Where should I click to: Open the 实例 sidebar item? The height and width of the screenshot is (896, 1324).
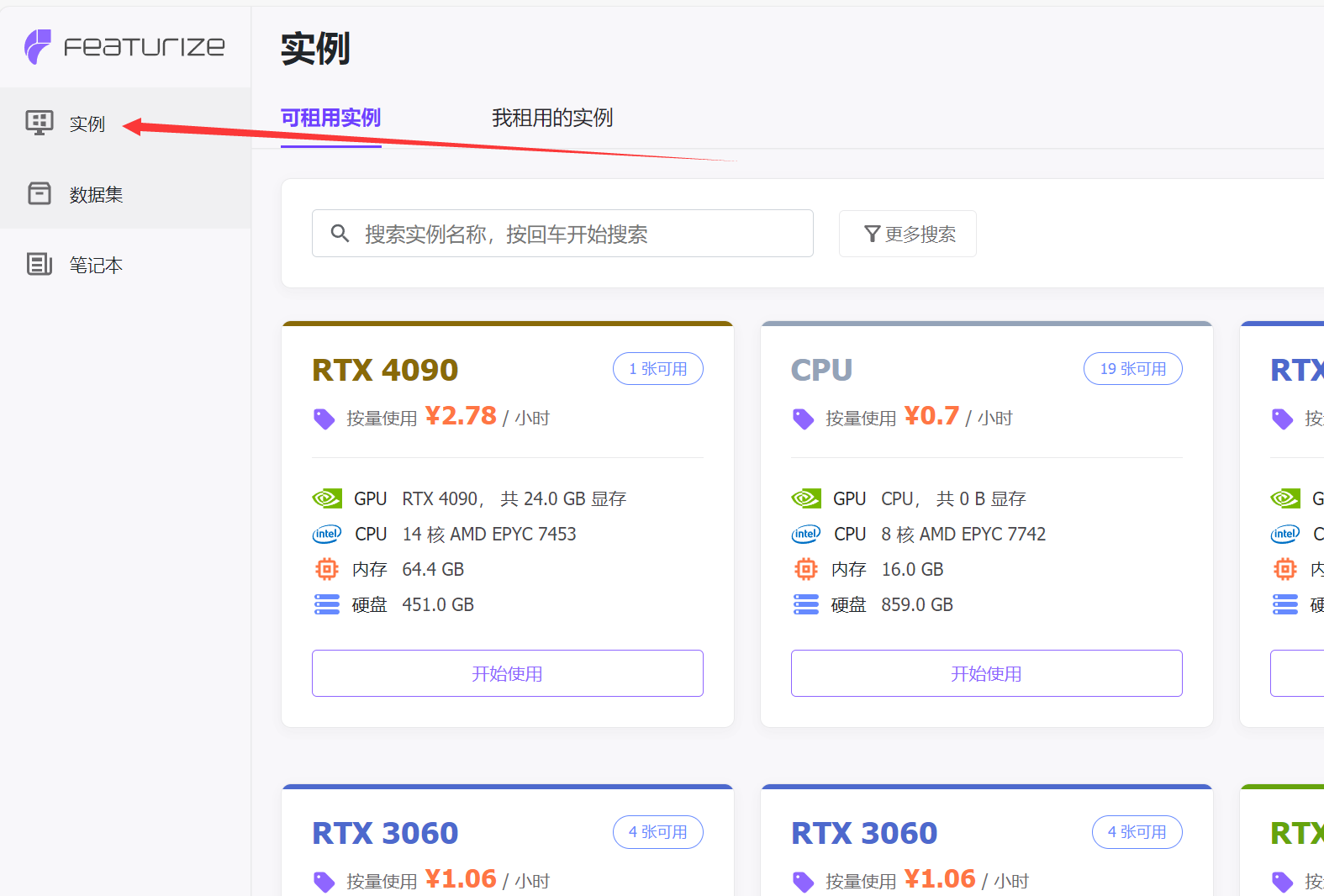point(125,124)
